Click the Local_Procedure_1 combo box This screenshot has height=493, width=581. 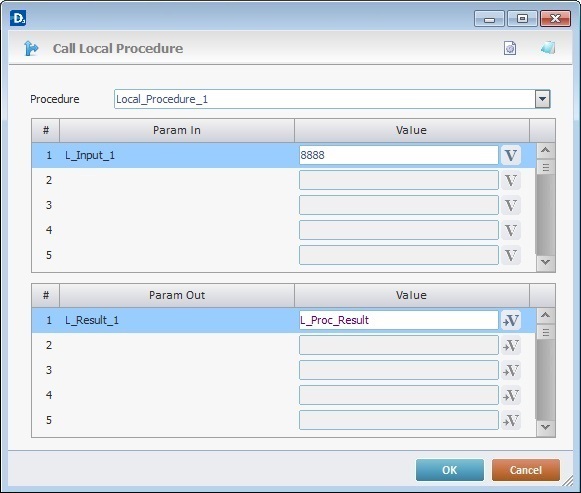[x=332, y=99]
